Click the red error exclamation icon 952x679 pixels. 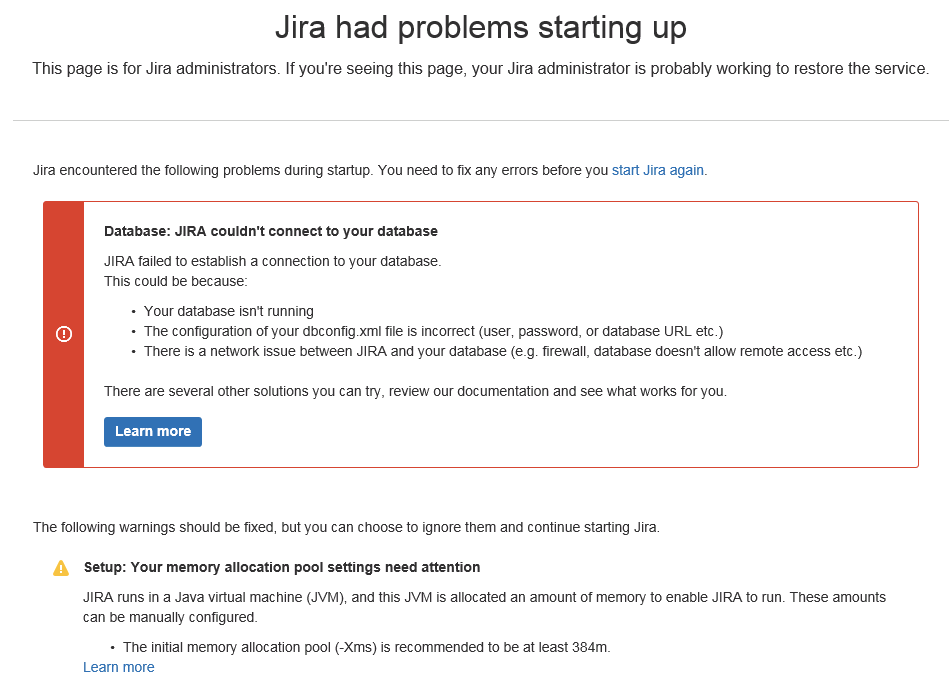click(64, 334)
